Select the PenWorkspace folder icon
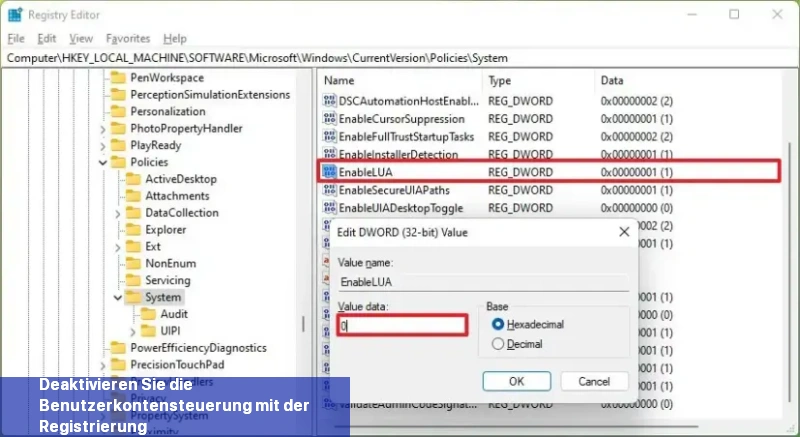Screen dimensions: 800x437 click(x=118, y=78)
